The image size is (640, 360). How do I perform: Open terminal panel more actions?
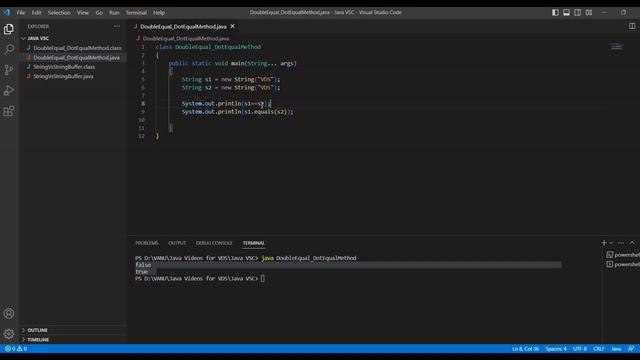(x=621, y=243)
